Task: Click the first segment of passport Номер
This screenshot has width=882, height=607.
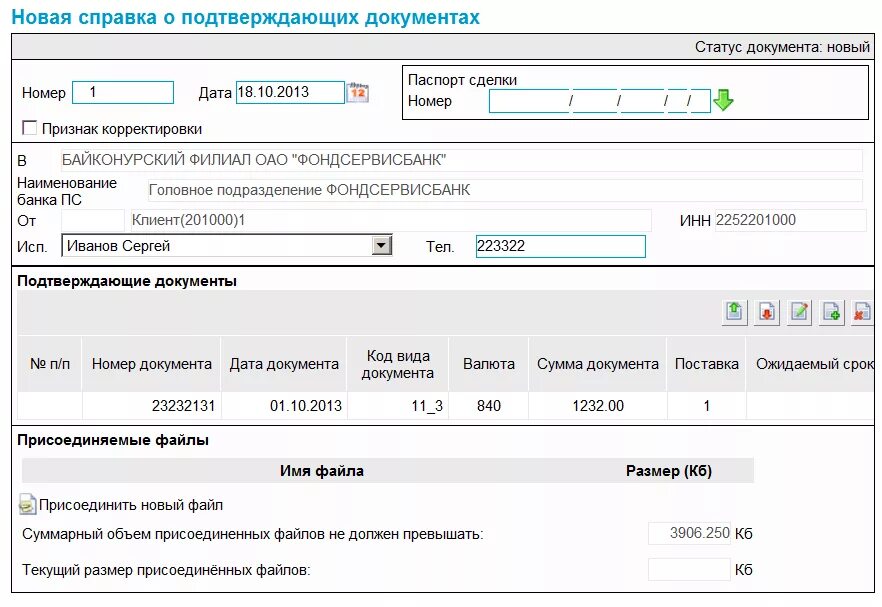Action: (x=529, y=101)
